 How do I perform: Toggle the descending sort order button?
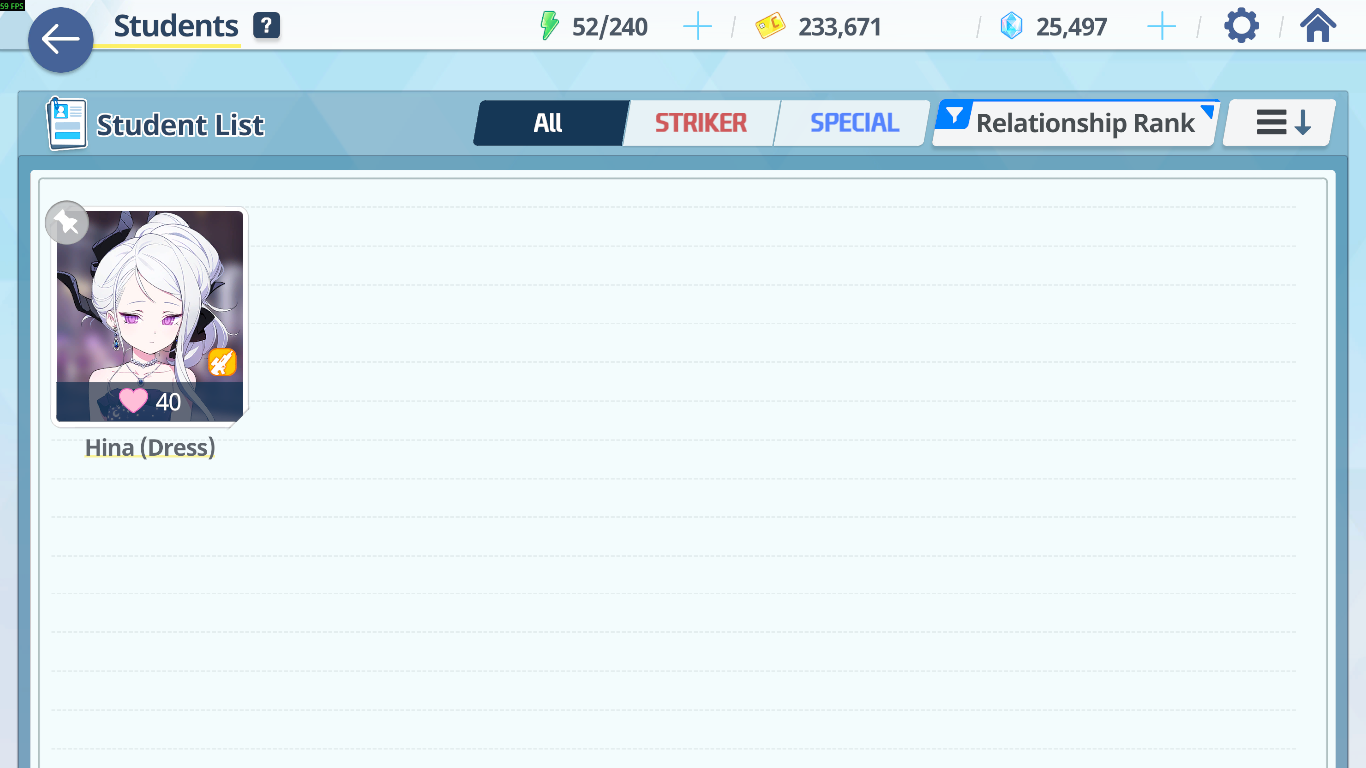[1280, 123]
